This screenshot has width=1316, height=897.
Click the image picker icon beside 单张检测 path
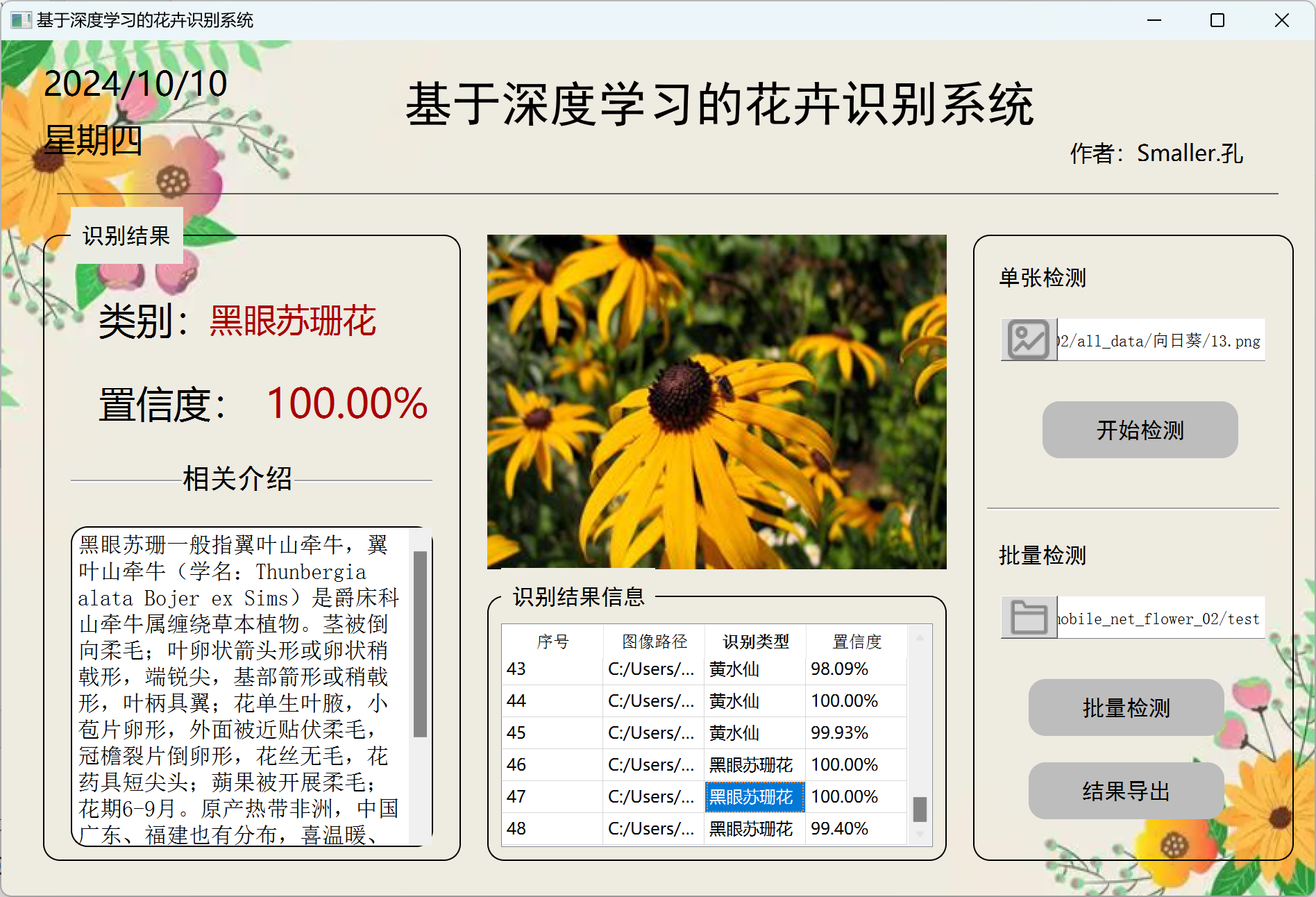click(x=1028, y=339)
